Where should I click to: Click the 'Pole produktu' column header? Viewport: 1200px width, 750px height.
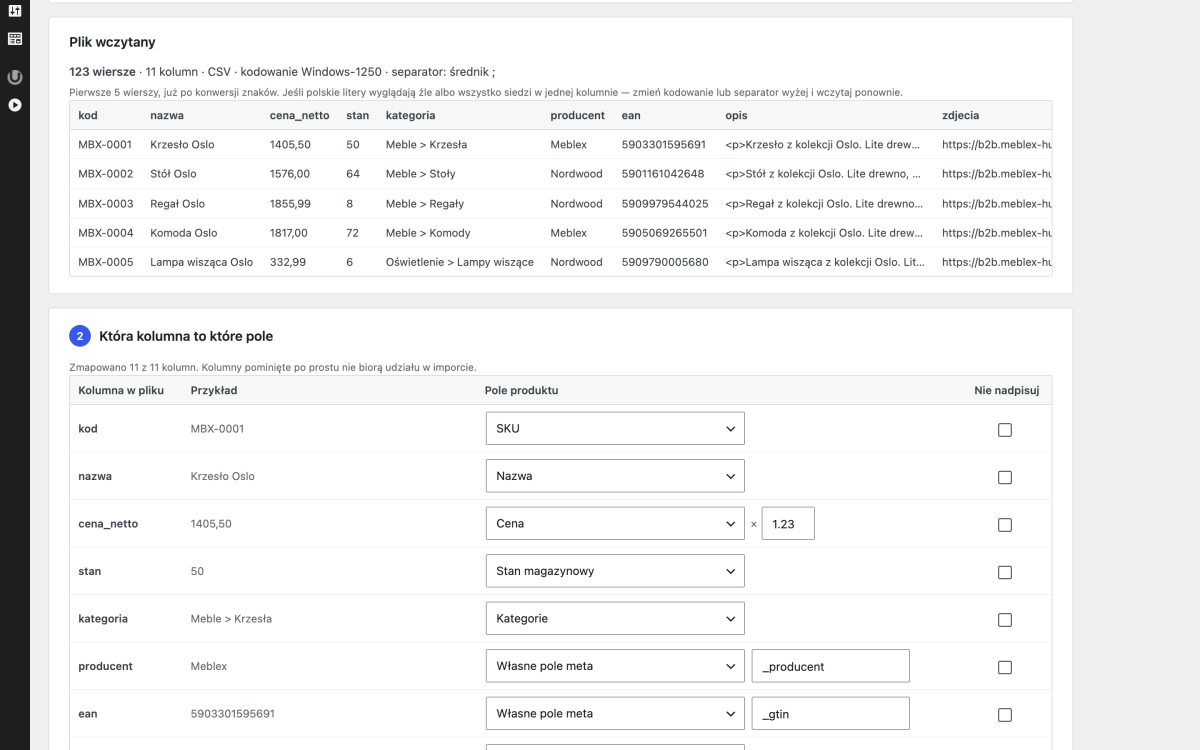[521, 390]
